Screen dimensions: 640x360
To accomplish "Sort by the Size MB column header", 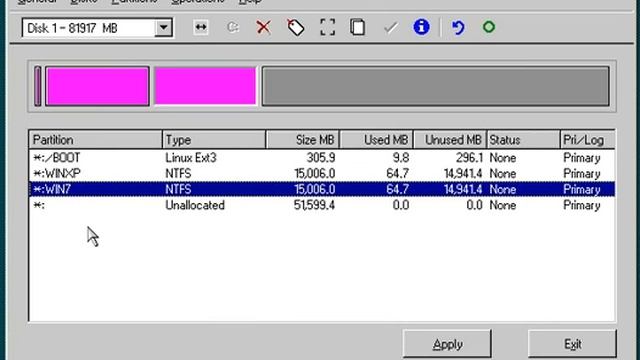I will click(302, 140).
